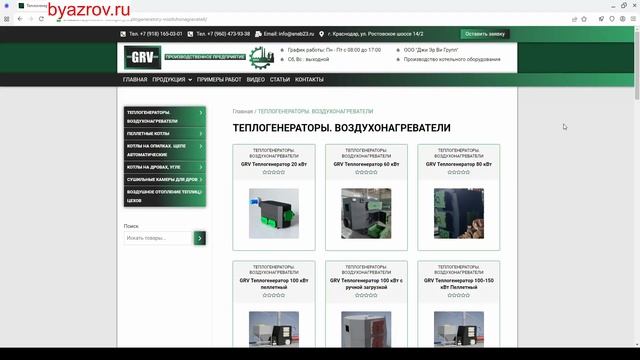Image resolution: width=640 pixels, height=360 pixels.
Task: Expand Пеллетные котлы sidebar category
Action: 165,133
